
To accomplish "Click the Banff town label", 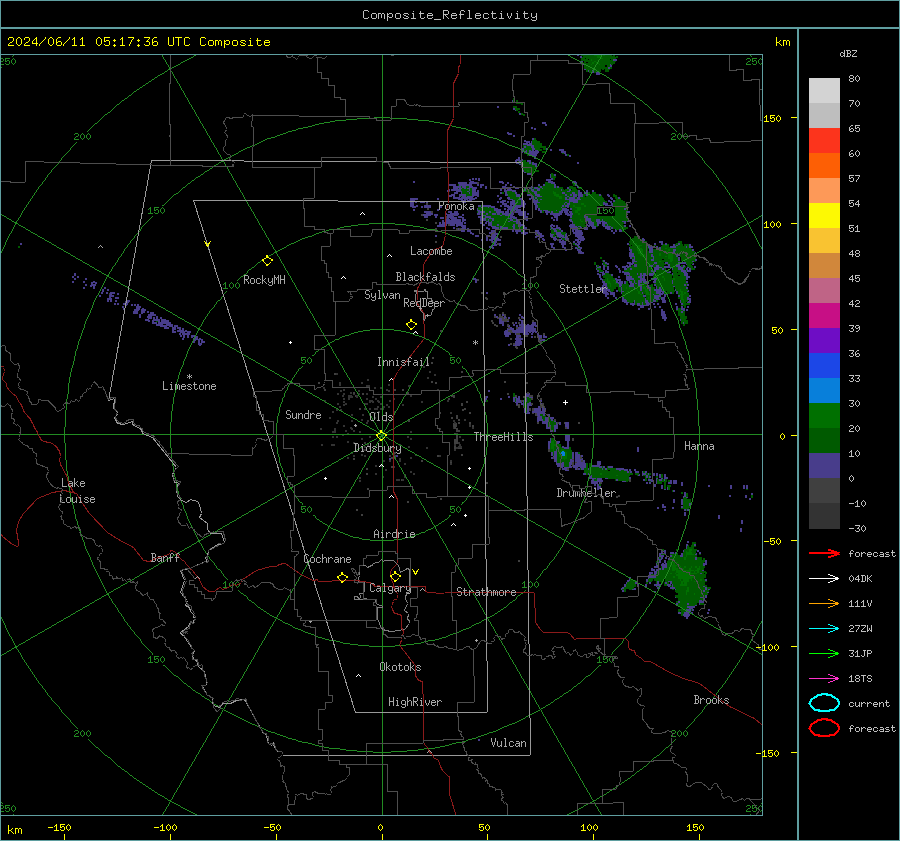I will tap(165, 558).
